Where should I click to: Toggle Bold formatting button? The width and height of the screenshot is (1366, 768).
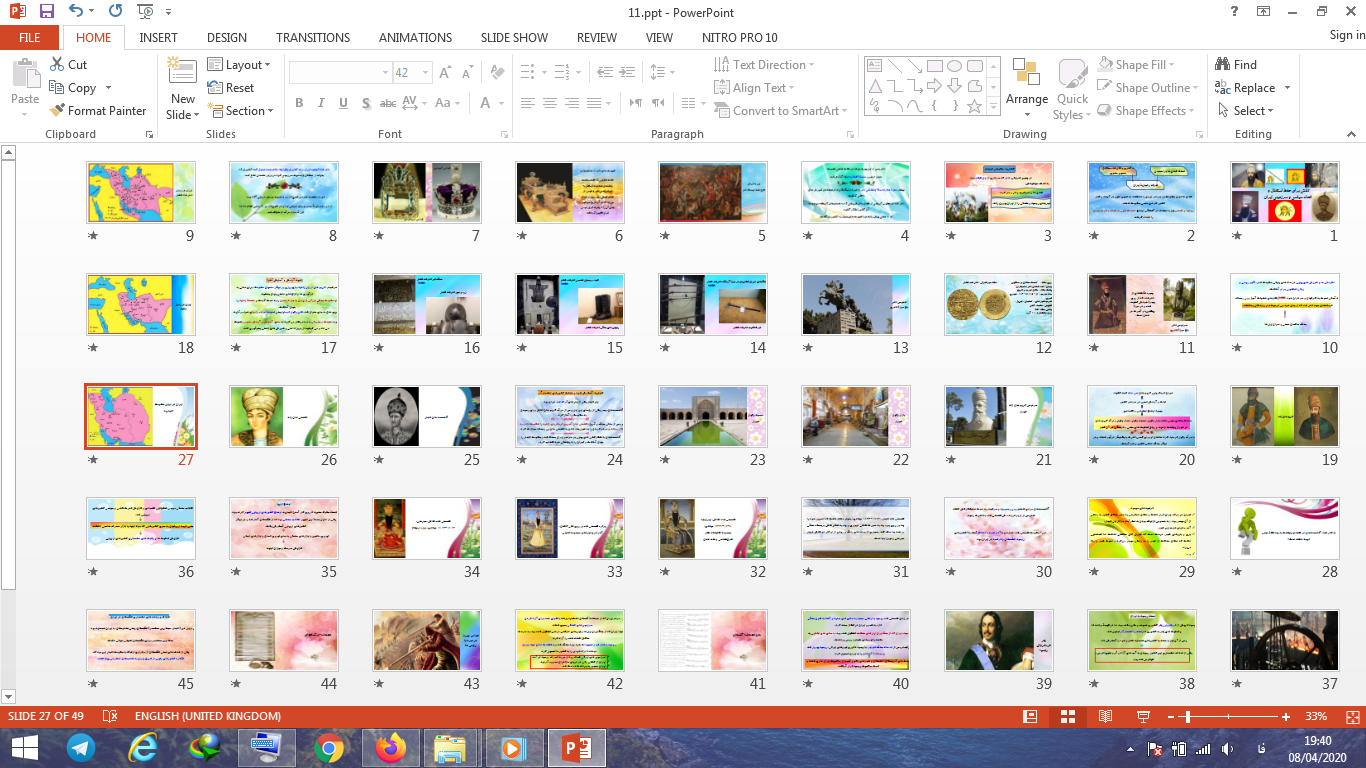(x=299, y=103)
